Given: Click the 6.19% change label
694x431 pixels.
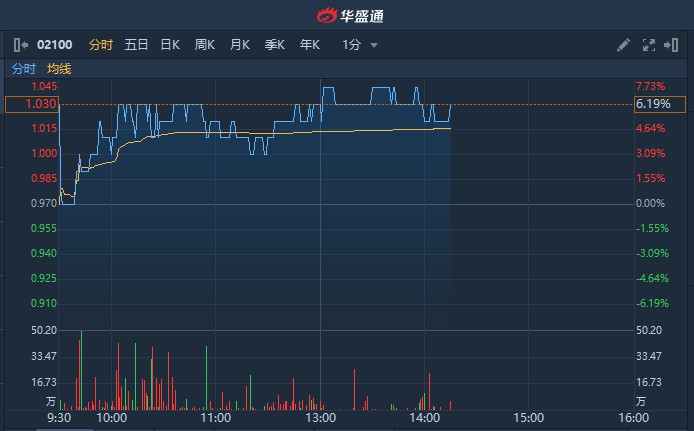Looking at the screenshot, I should (659, 104).
